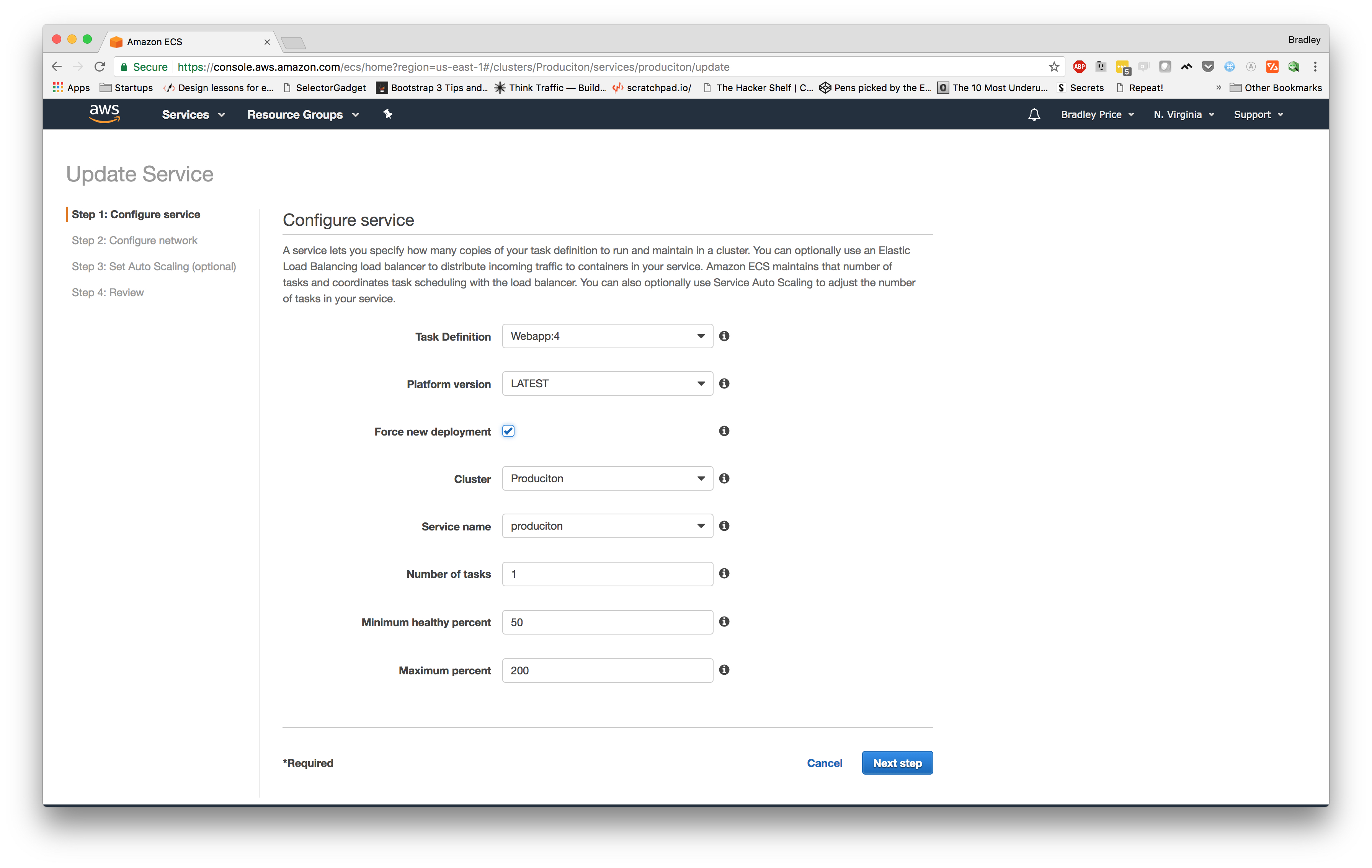The image size is (1372, 868).
Task: Click the info icon beside Maximum percent
Action: click(724, 670)
